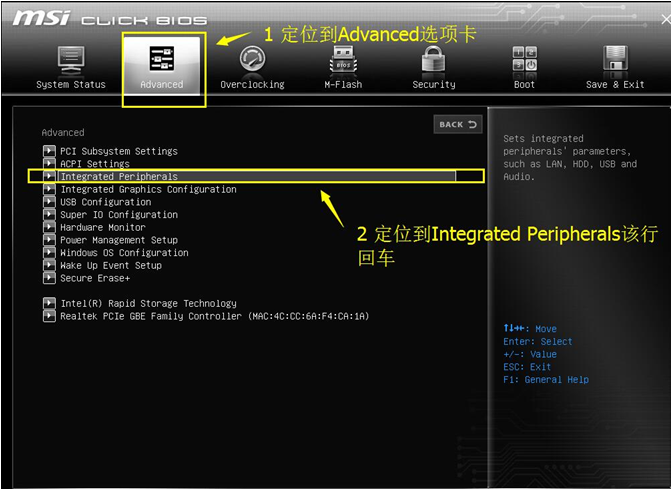Switch to the System Status tab label
This screenshot has height=490, width=672.
coord(71,84)
